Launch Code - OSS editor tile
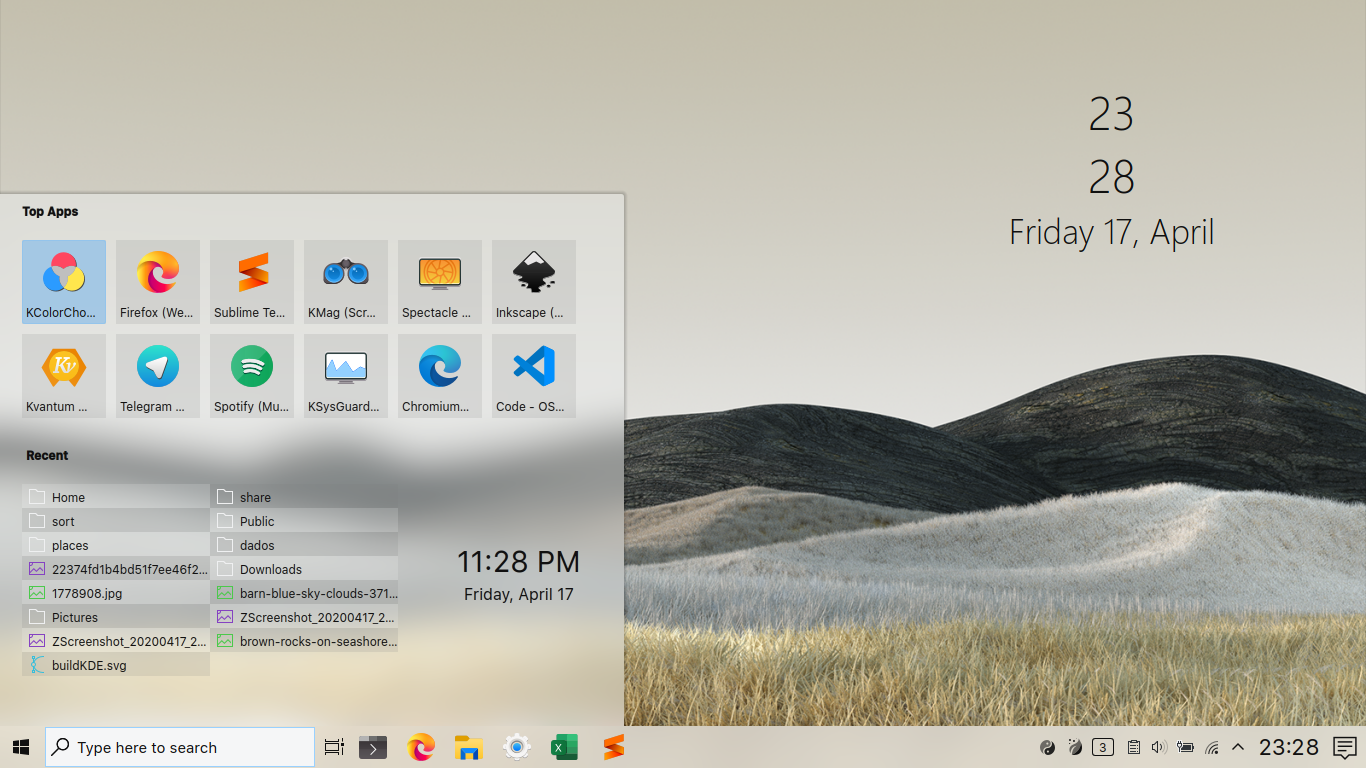The width and height of the screenshot is (1366, 768). click(534, 376)
